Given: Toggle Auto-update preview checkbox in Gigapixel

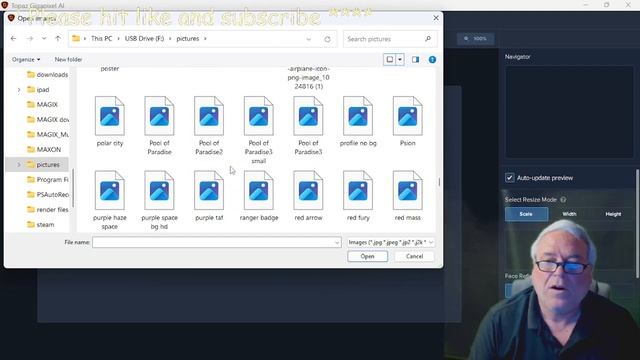Looking at the screenshot, I should (x=509, y=178).
